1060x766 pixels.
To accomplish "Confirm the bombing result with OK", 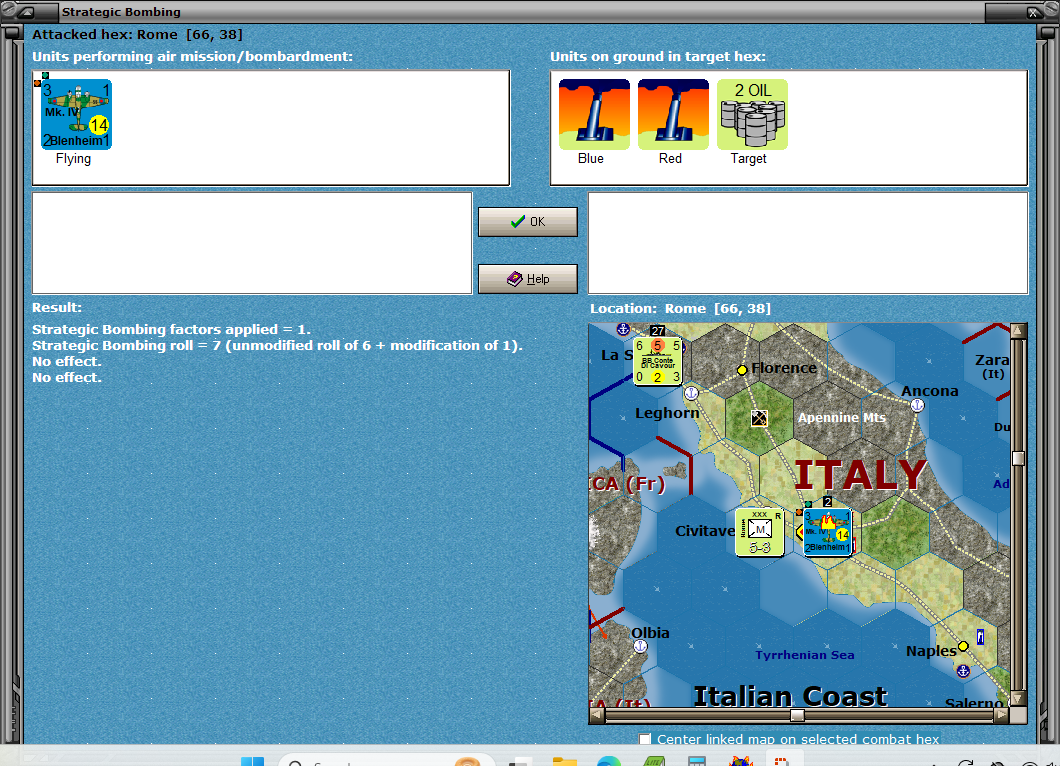I will tap(528, 222).
